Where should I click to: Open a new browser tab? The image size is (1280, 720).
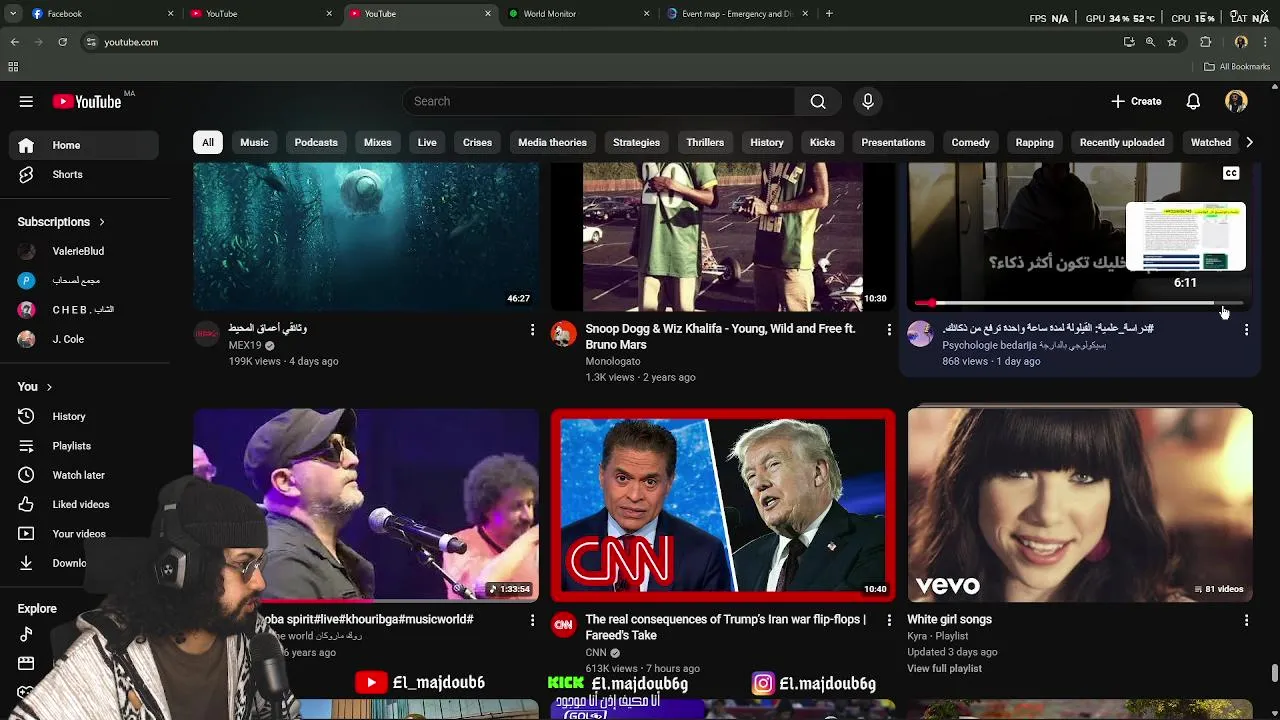point(829,14)
